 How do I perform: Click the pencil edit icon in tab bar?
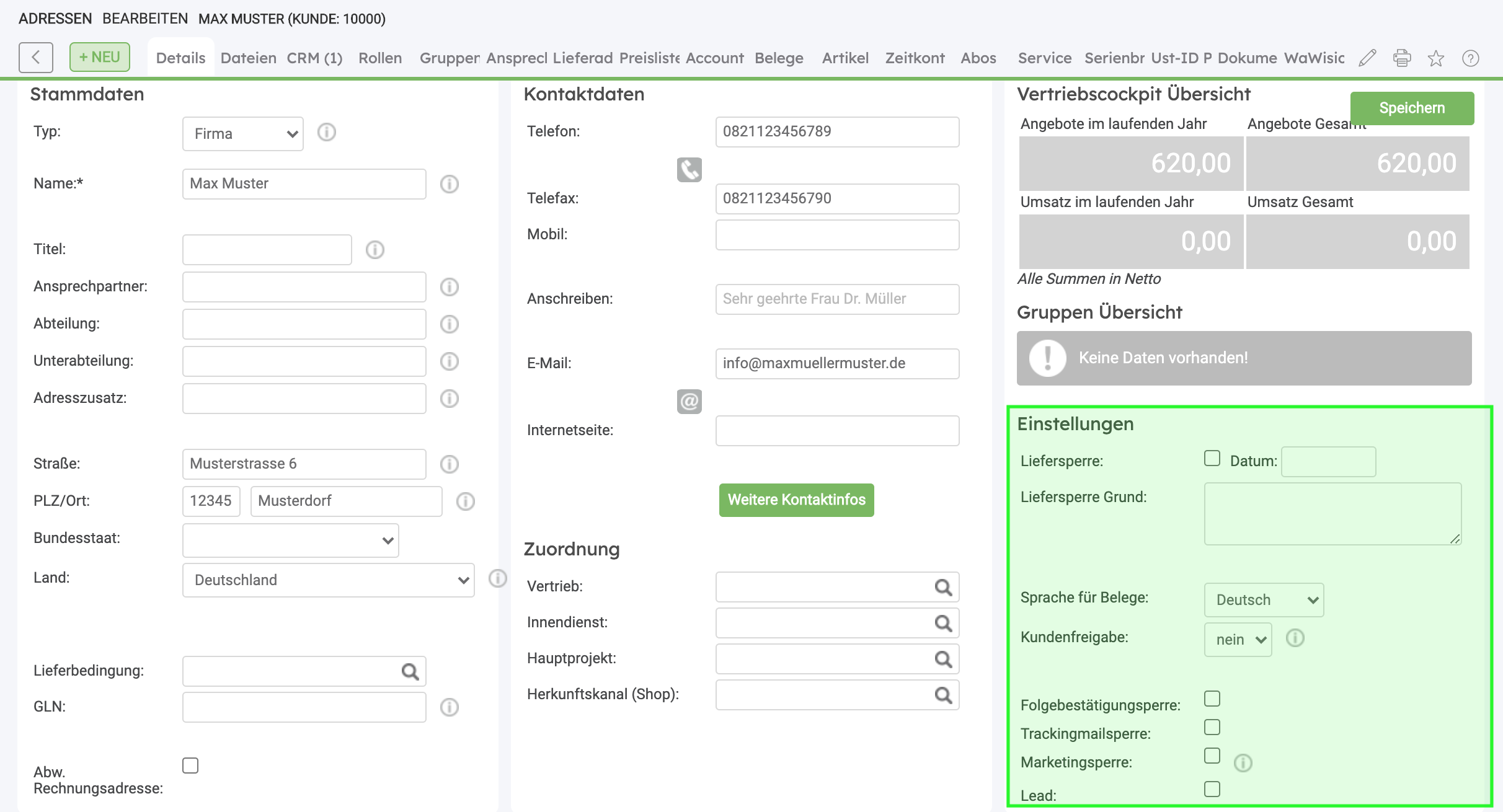pyautogui.click(x=1367, y=58)
